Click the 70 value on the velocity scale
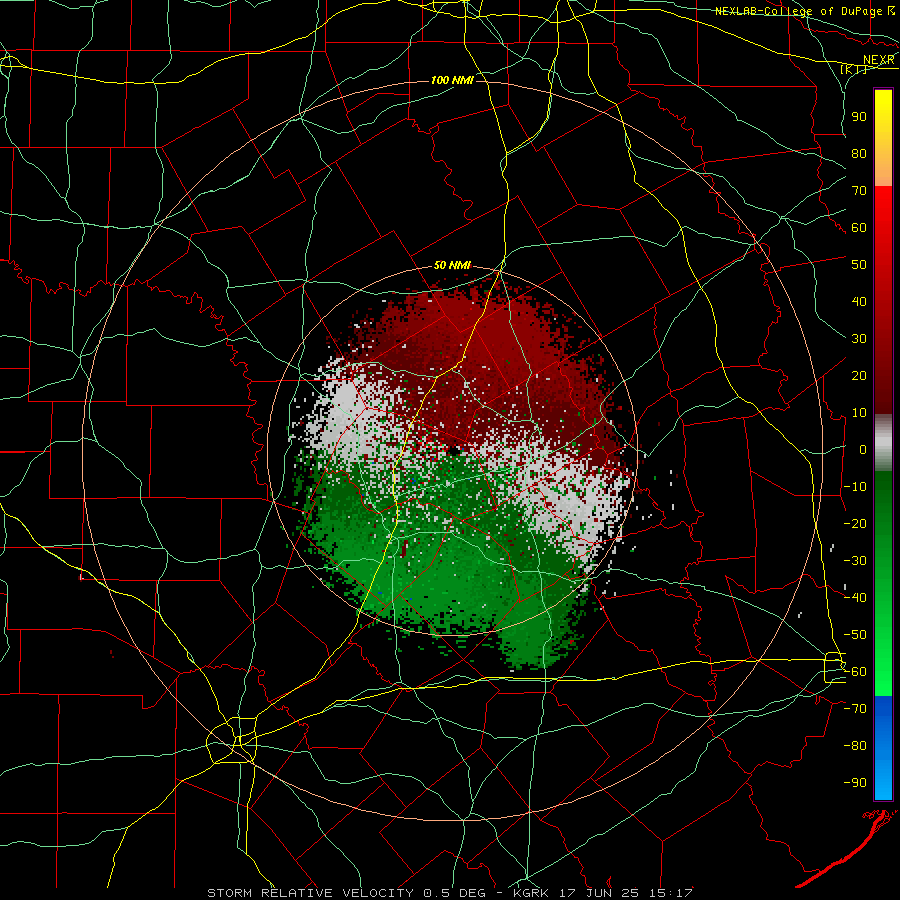 (x=859, y=191)
